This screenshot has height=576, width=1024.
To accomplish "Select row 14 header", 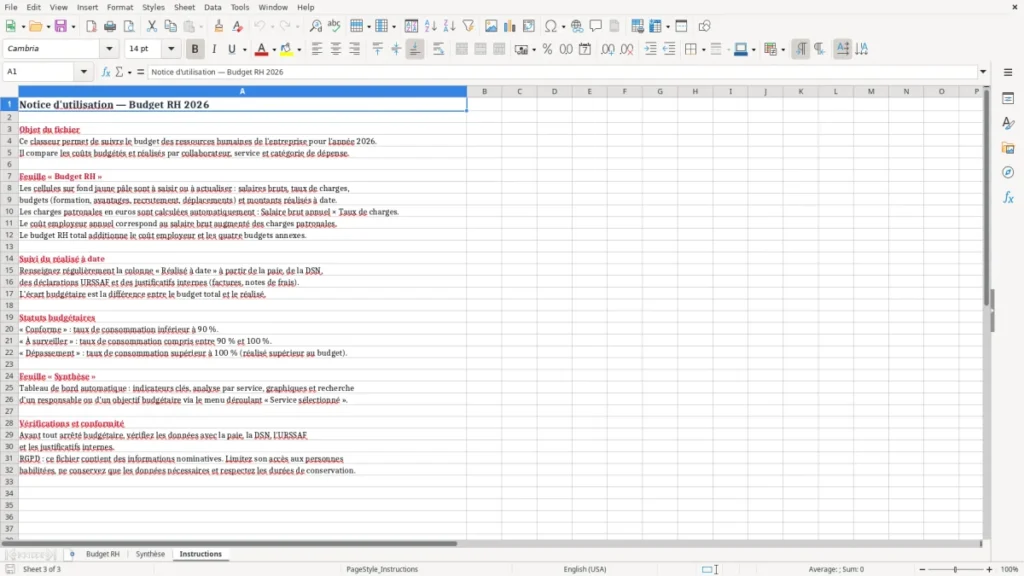I will 9,259.
